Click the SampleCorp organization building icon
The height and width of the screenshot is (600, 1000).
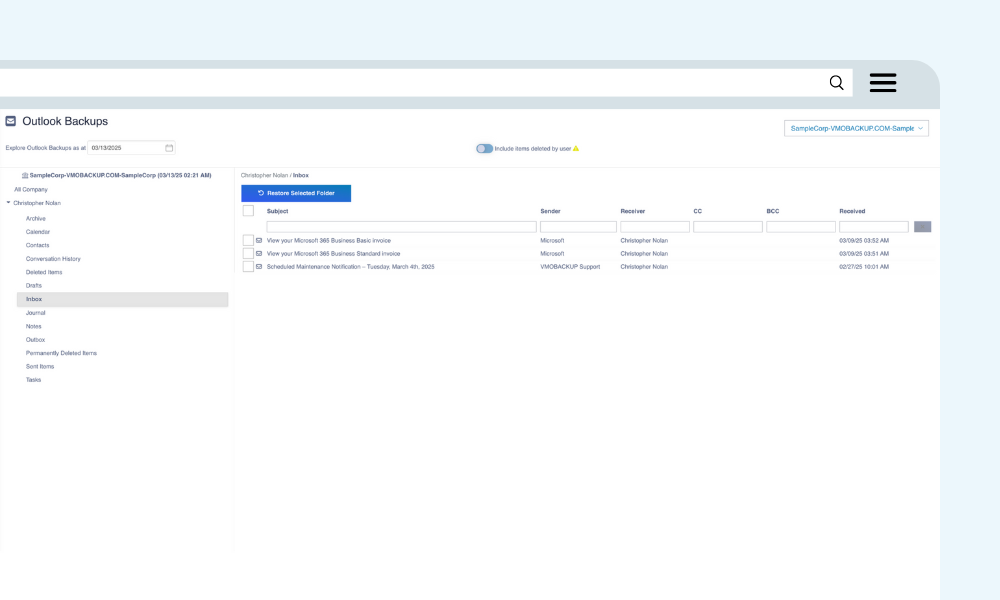pyautogui.click(x=24, y=175)
